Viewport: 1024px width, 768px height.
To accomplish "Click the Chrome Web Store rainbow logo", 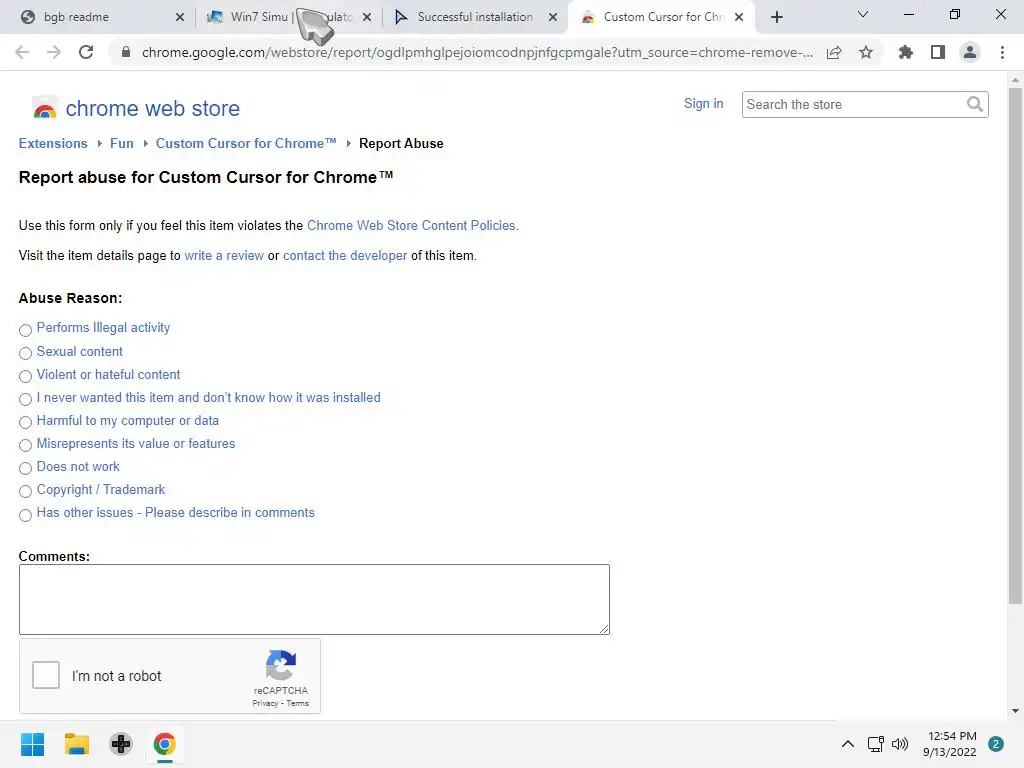I will [x=44, y=108].
